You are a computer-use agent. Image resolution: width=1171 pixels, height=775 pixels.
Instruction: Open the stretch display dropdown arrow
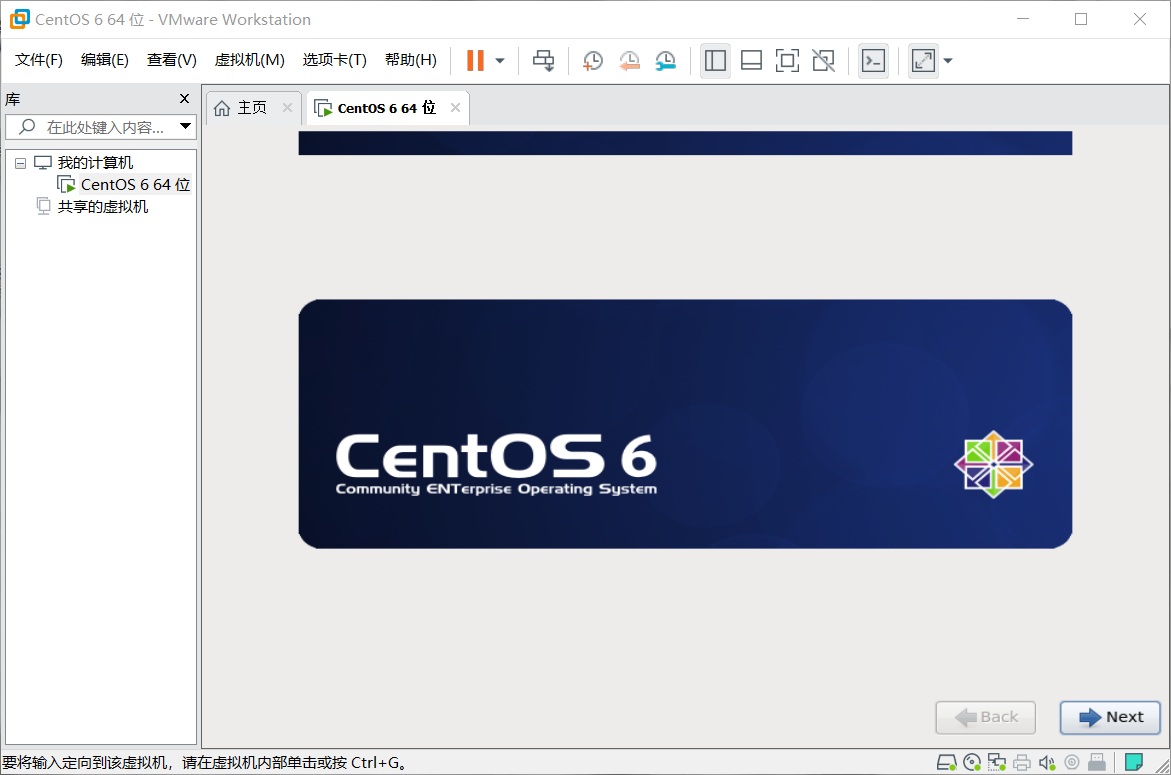[948, 61]
